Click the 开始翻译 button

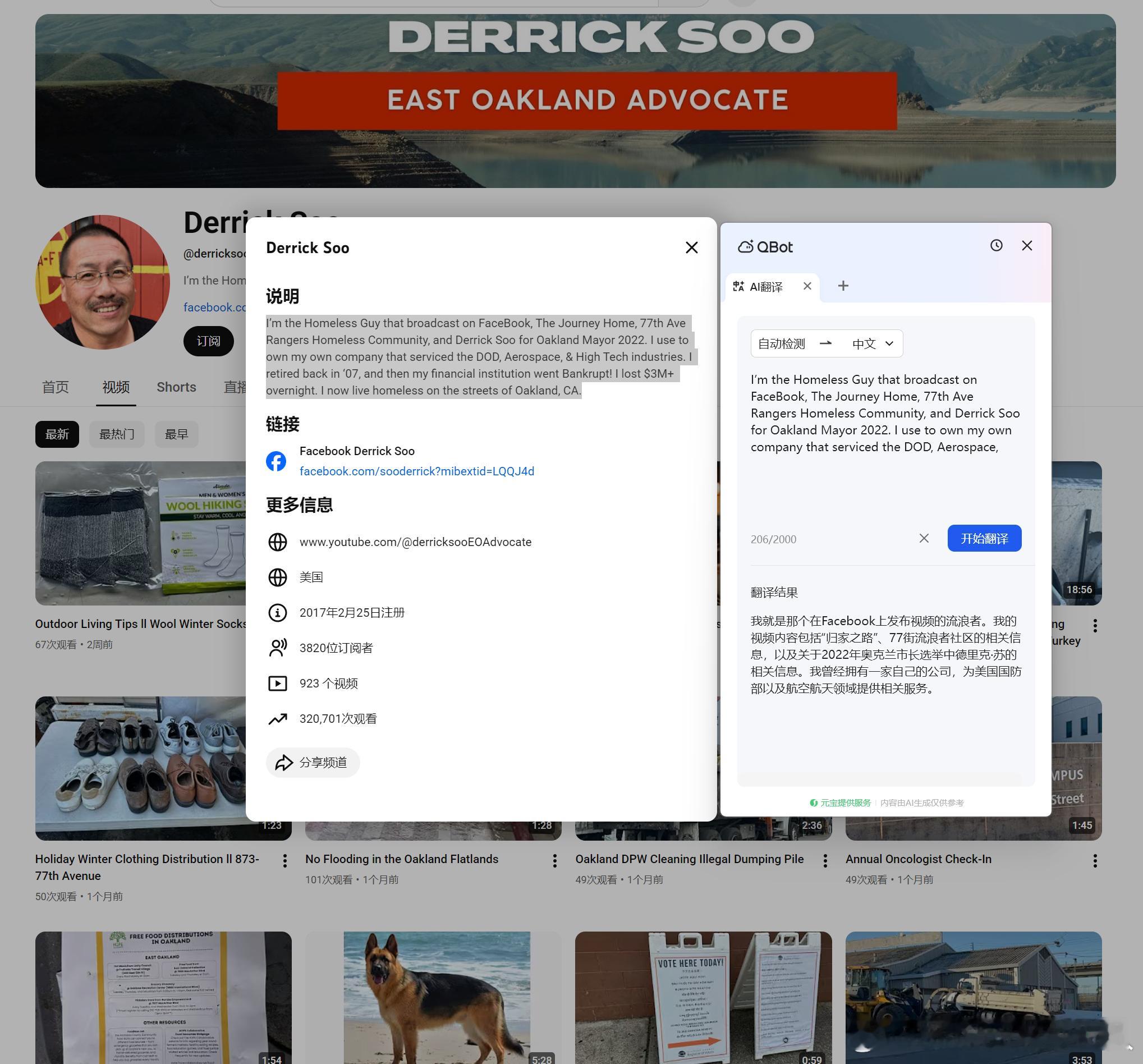(x=984, y=538)
